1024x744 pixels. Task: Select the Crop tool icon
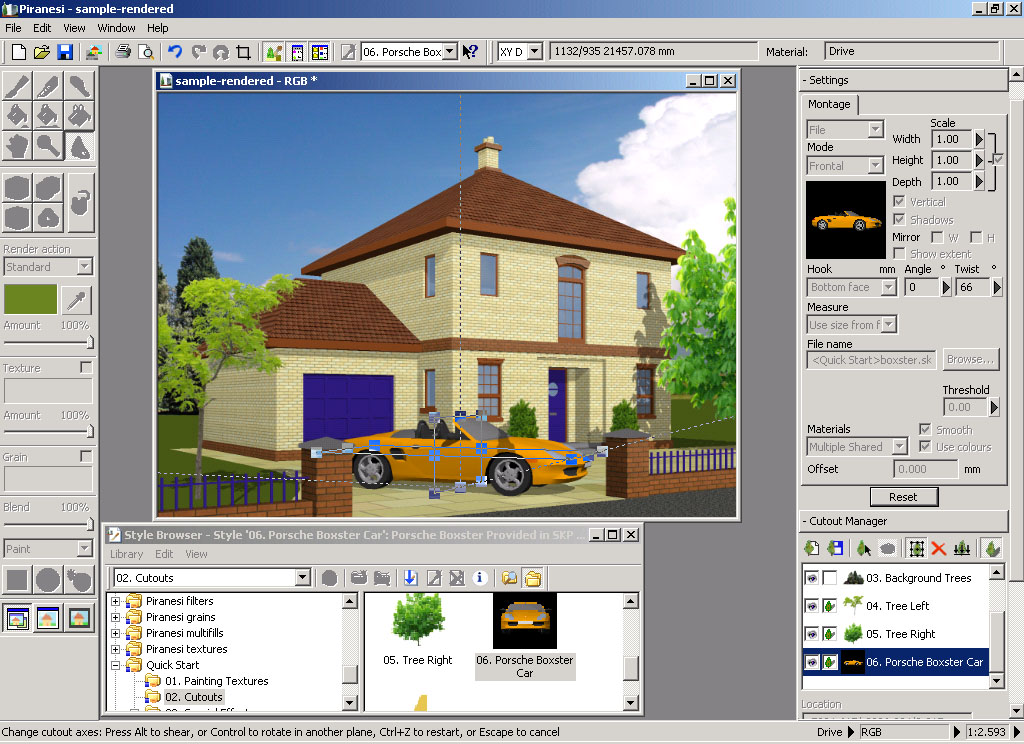[244, 52]
